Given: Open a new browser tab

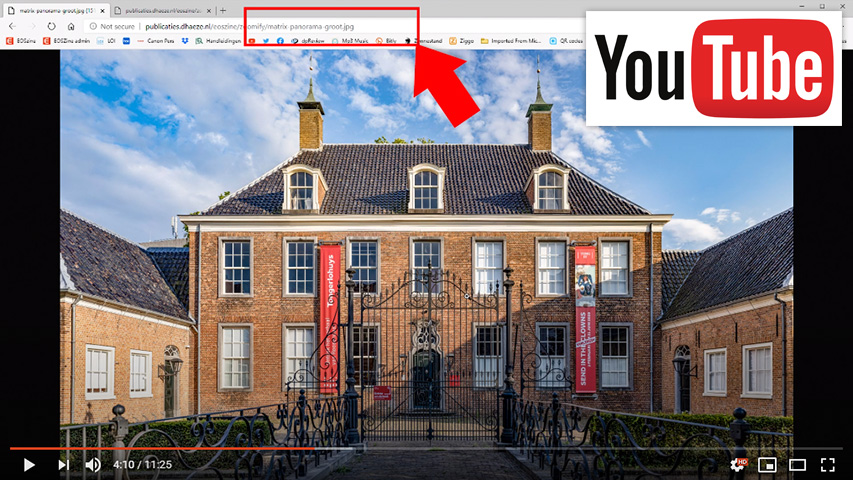Looking at the screenshot, I should pyautogui.click(x=223, y=10).
